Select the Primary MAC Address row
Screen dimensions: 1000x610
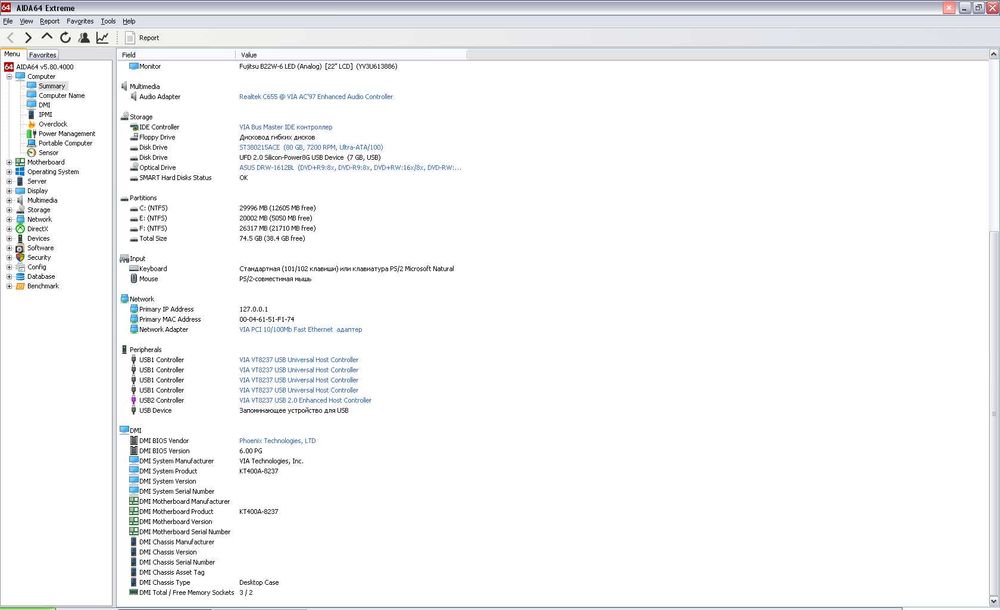click(x=212, y=319)
